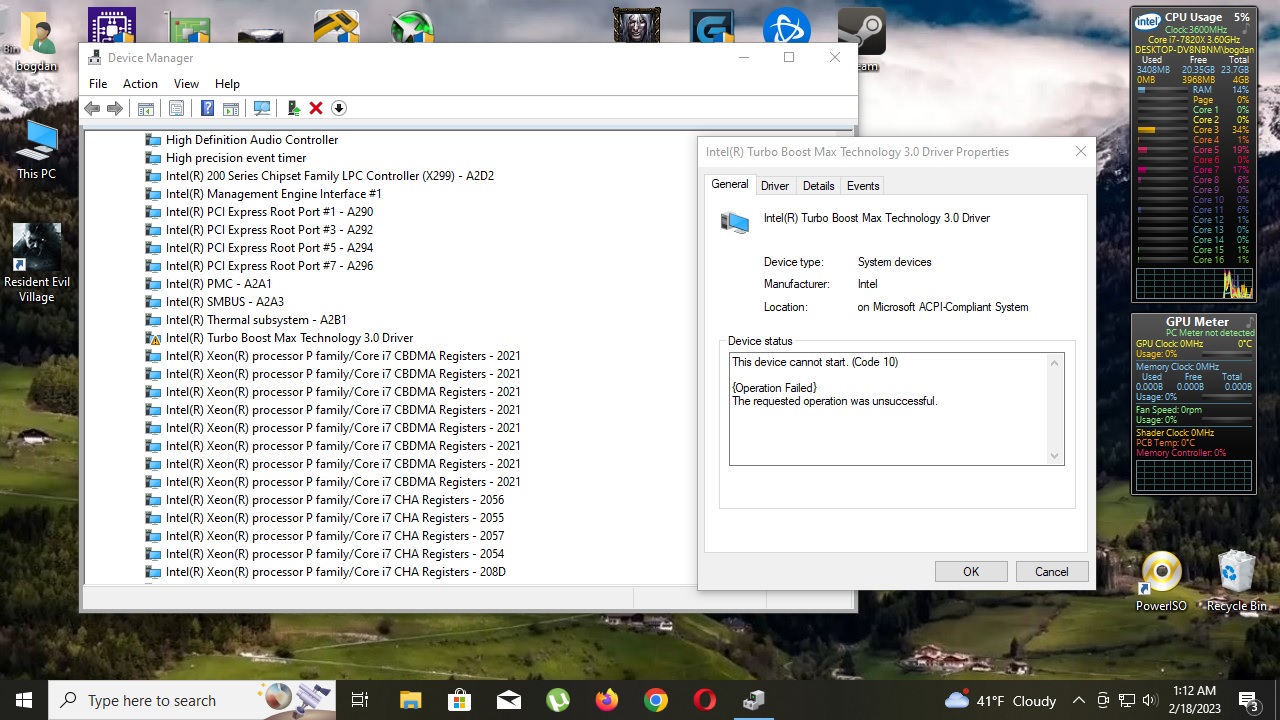Open Task View from the taskbar
This screenshot has width=1280, height=720.
360,700
